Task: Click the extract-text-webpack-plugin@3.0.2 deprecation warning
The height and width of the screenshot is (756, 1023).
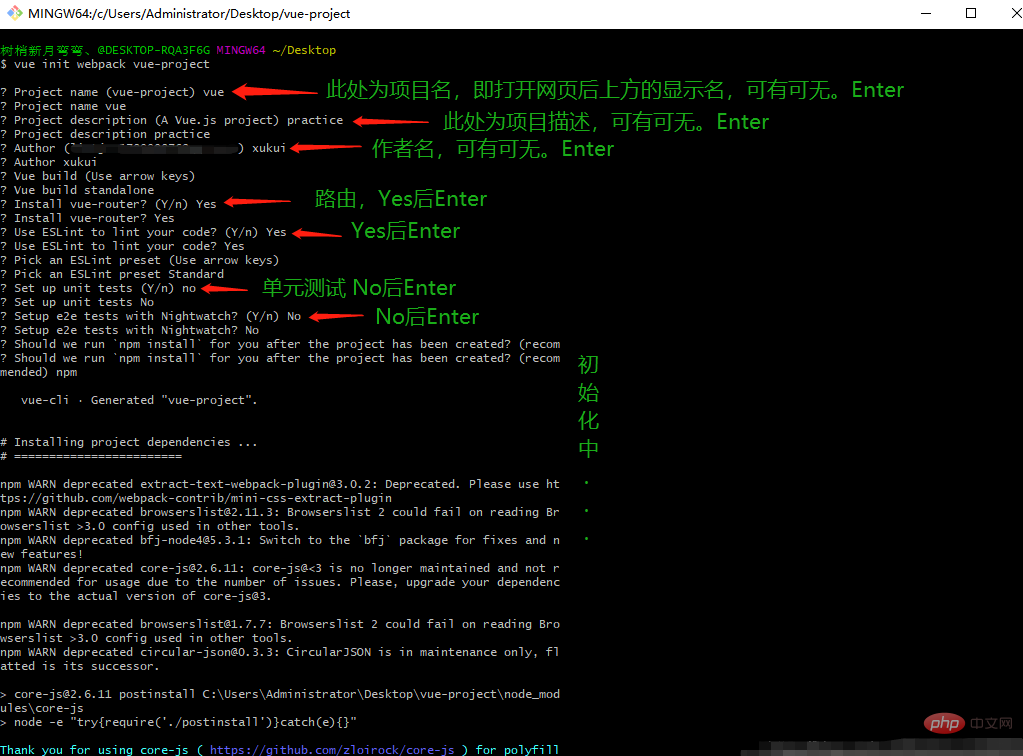Action: pyautogui.click(x=280, y=491)
